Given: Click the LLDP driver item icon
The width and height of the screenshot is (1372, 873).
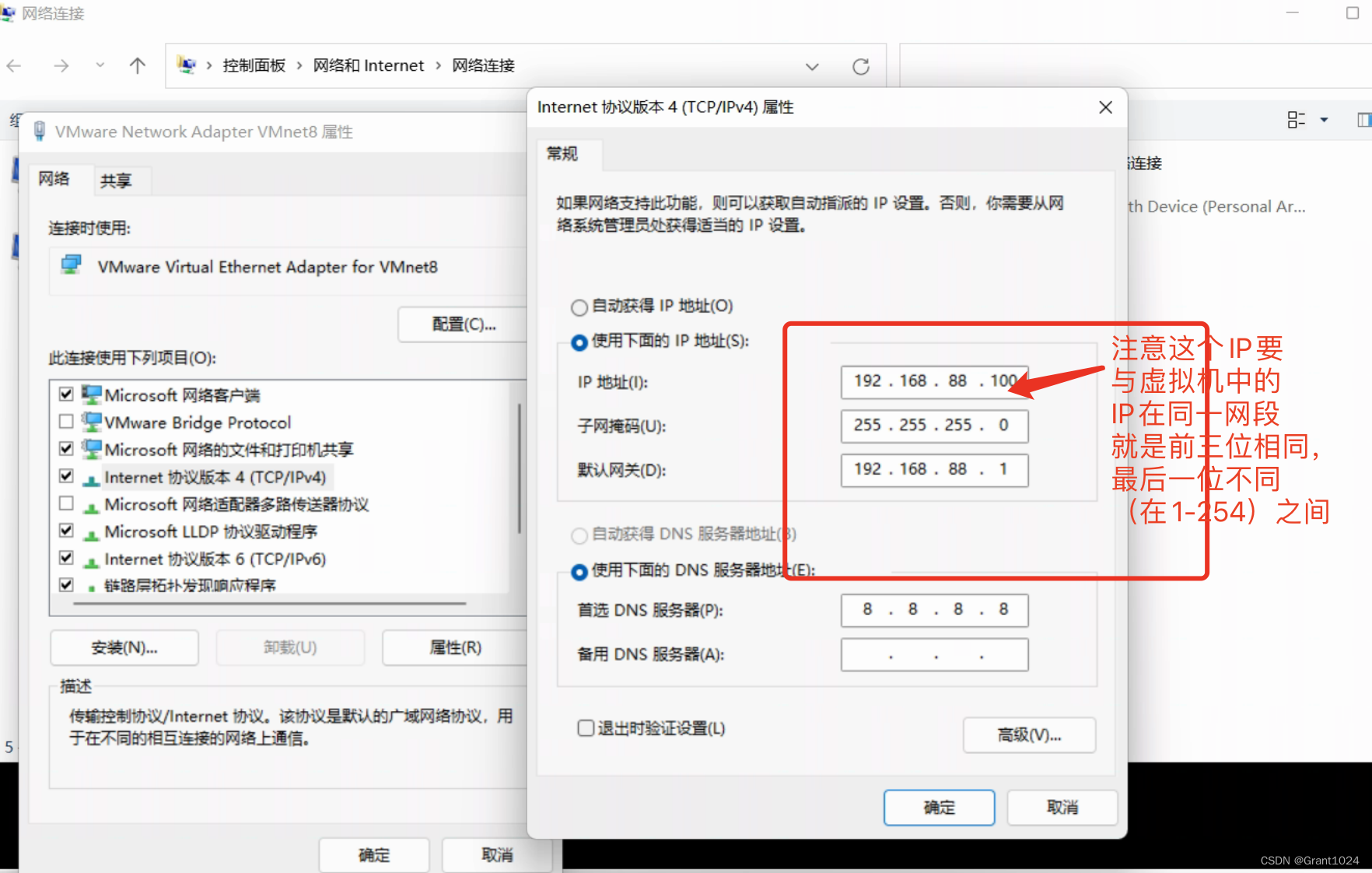Looking at the screenshot, I should tap(92, 534).
